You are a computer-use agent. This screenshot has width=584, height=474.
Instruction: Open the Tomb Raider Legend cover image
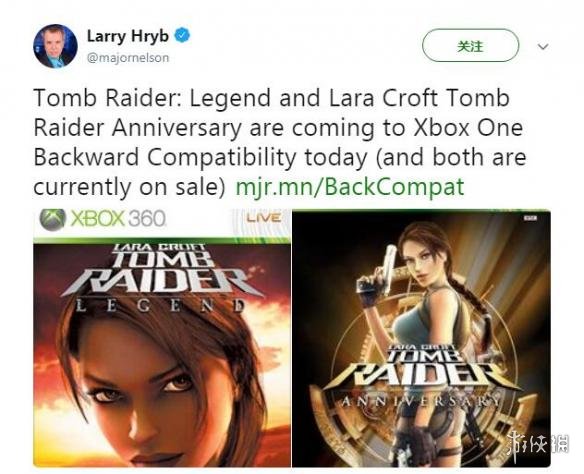pyautogui.click(x=162, y=338)
